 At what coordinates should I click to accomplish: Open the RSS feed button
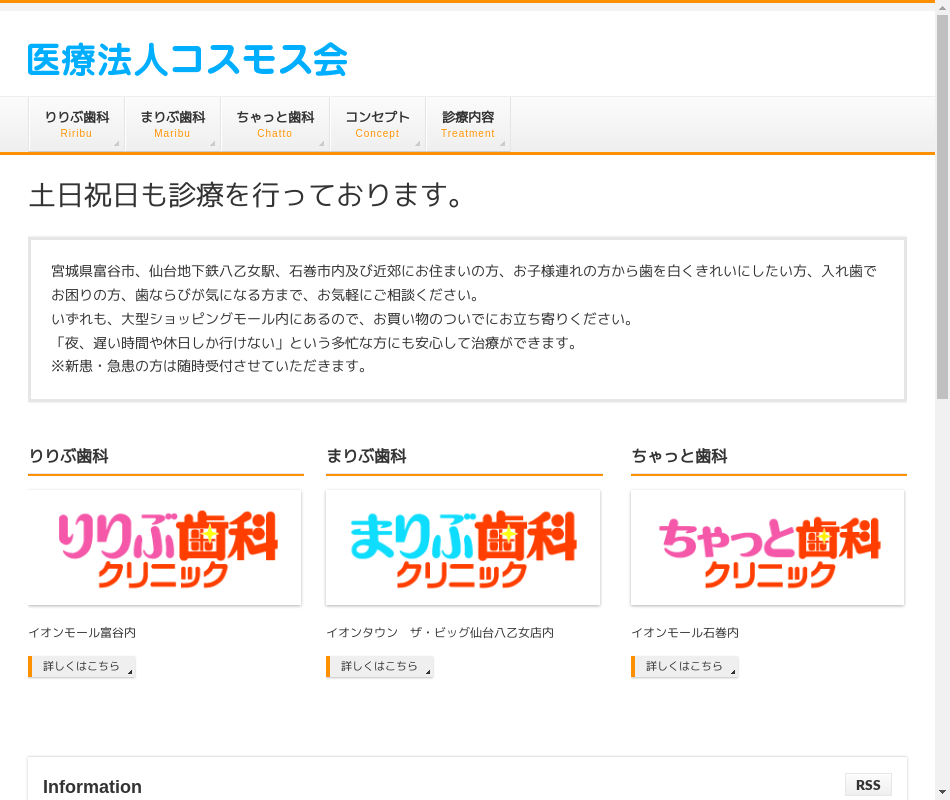868,785
